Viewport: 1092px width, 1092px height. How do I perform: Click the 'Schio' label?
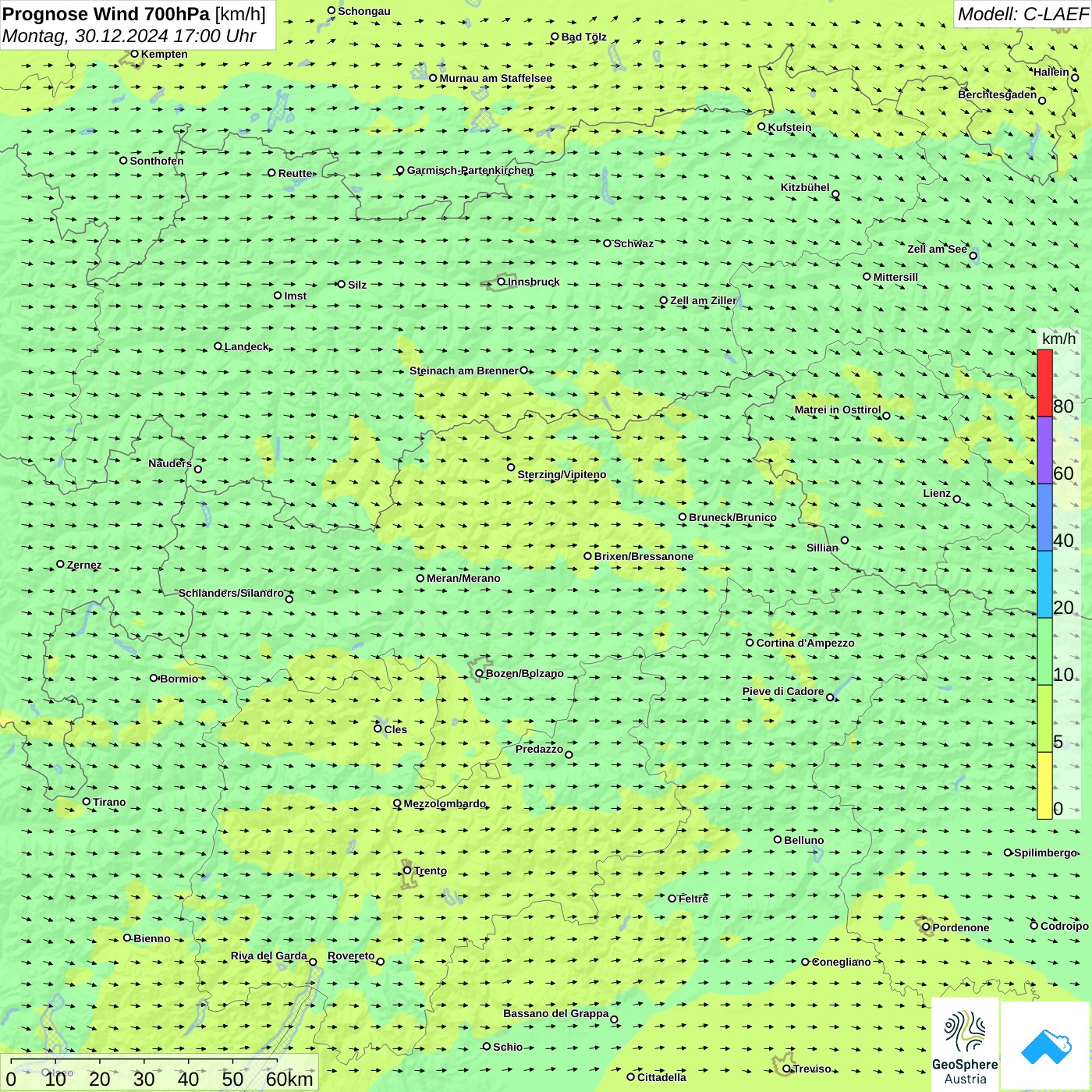[x=508, y=1047]
